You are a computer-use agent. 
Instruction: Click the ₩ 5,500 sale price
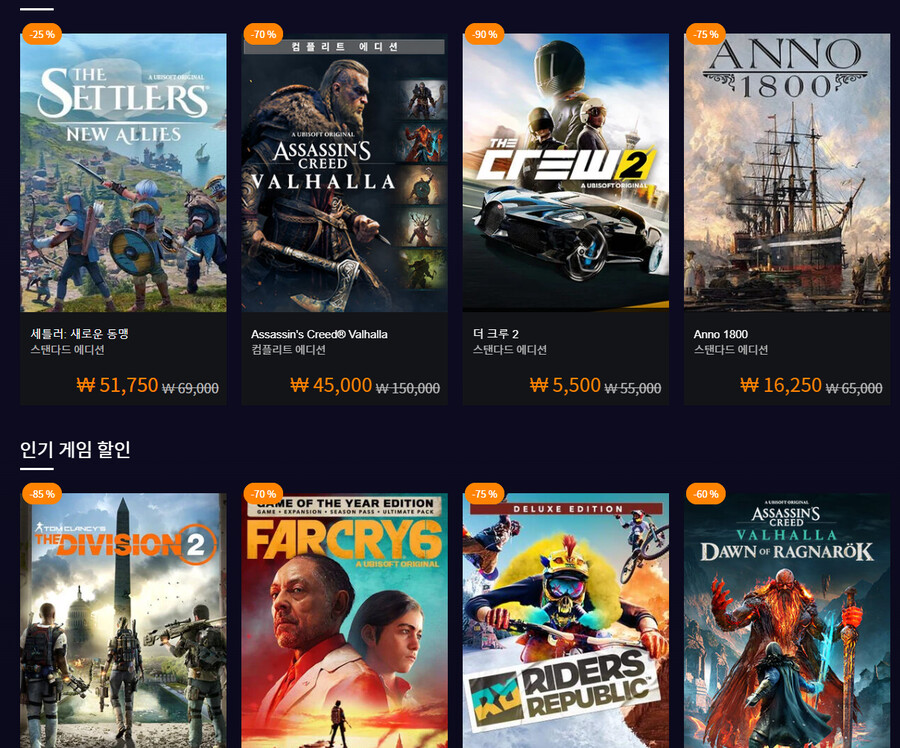point(565,385)
